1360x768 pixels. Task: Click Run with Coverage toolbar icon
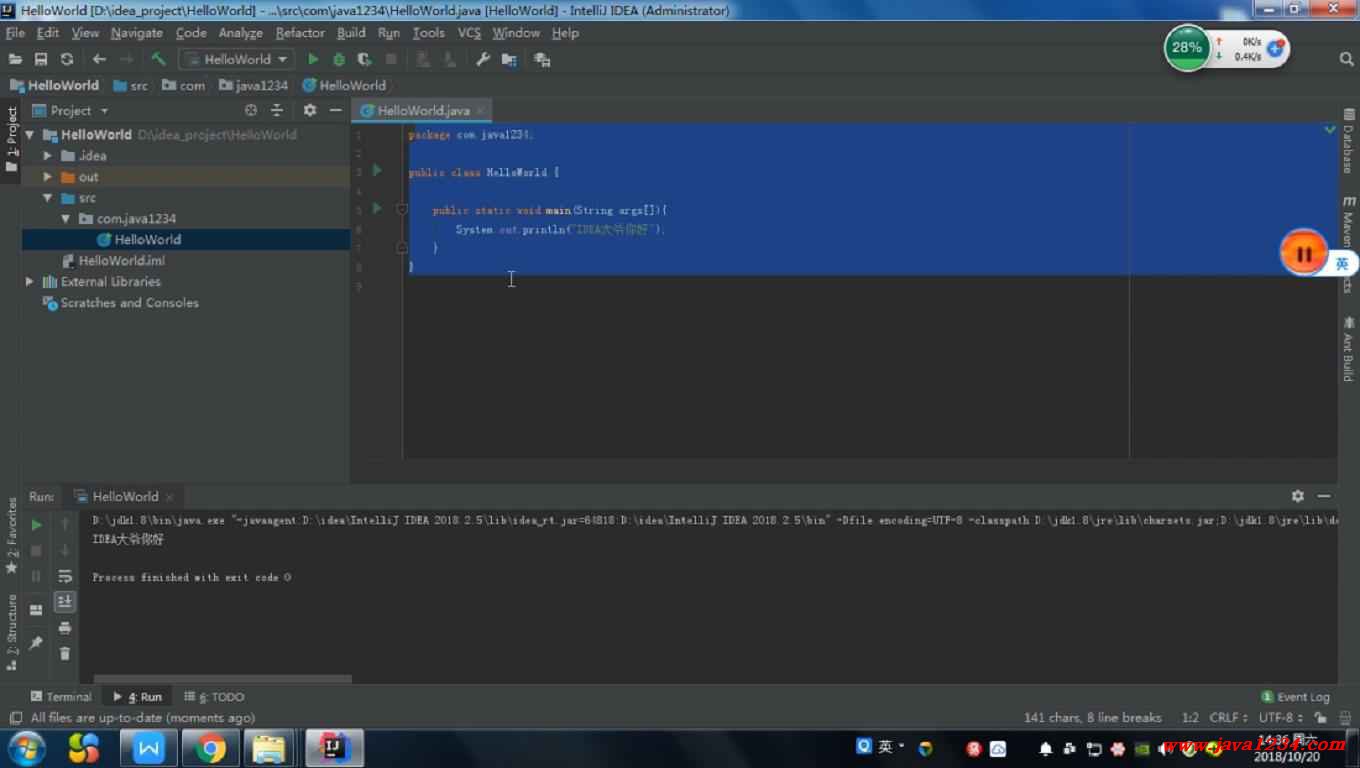point(365,59)
